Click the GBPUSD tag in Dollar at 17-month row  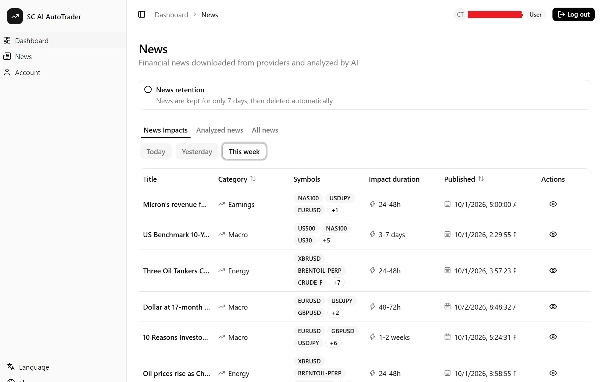[309, 313]
